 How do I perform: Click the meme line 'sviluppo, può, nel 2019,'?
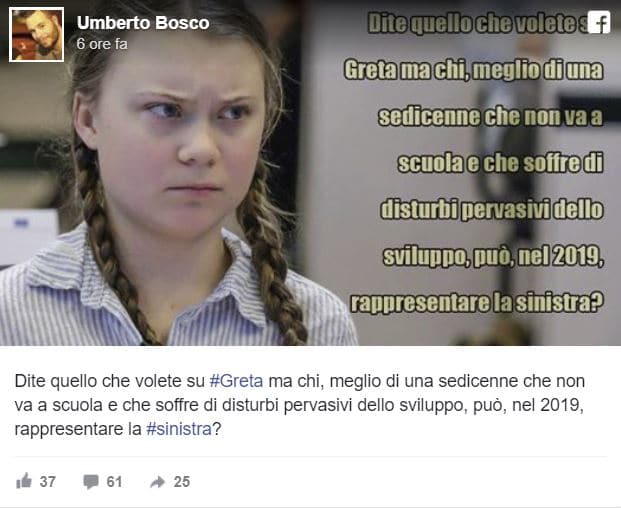click(x=493, y=257)
